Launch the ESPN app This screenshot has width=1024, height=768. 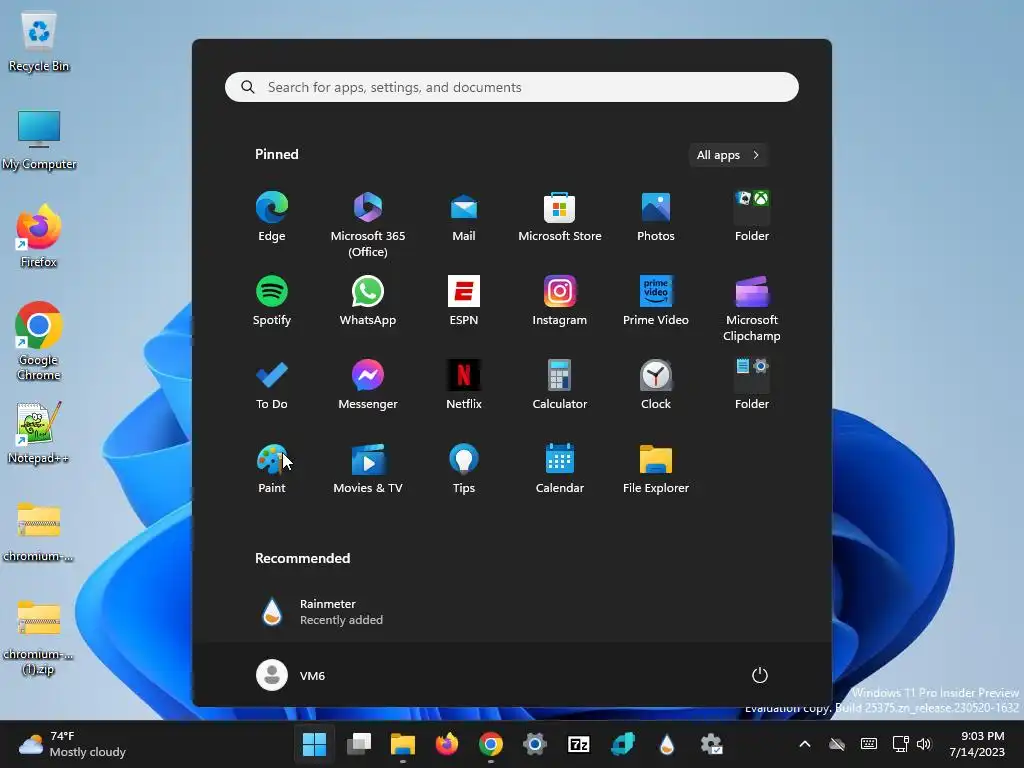(x=464, y=300)
